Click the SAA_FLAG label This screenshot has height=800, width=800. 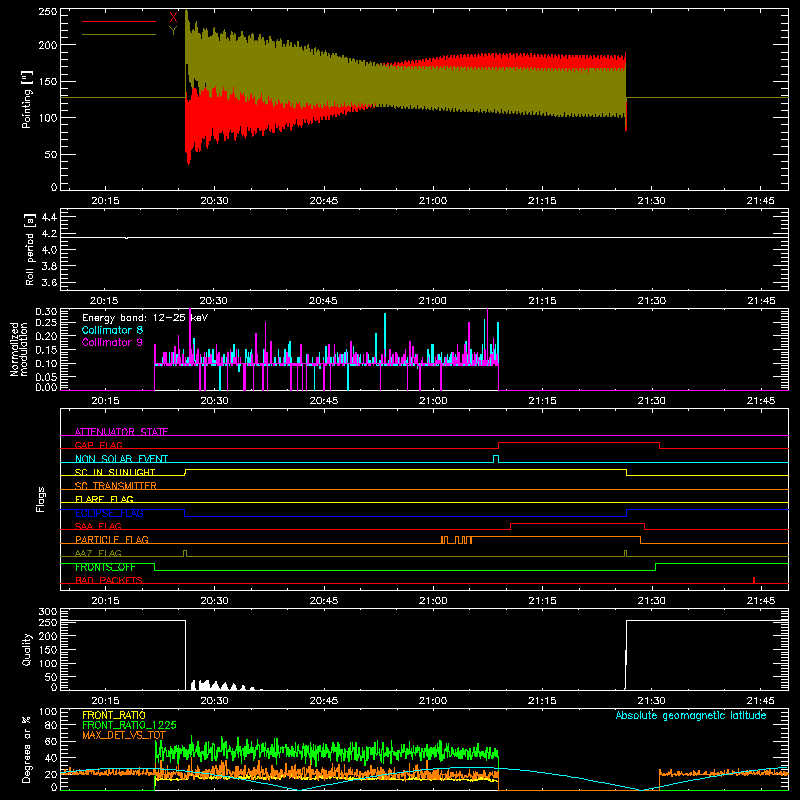point(98,526)
